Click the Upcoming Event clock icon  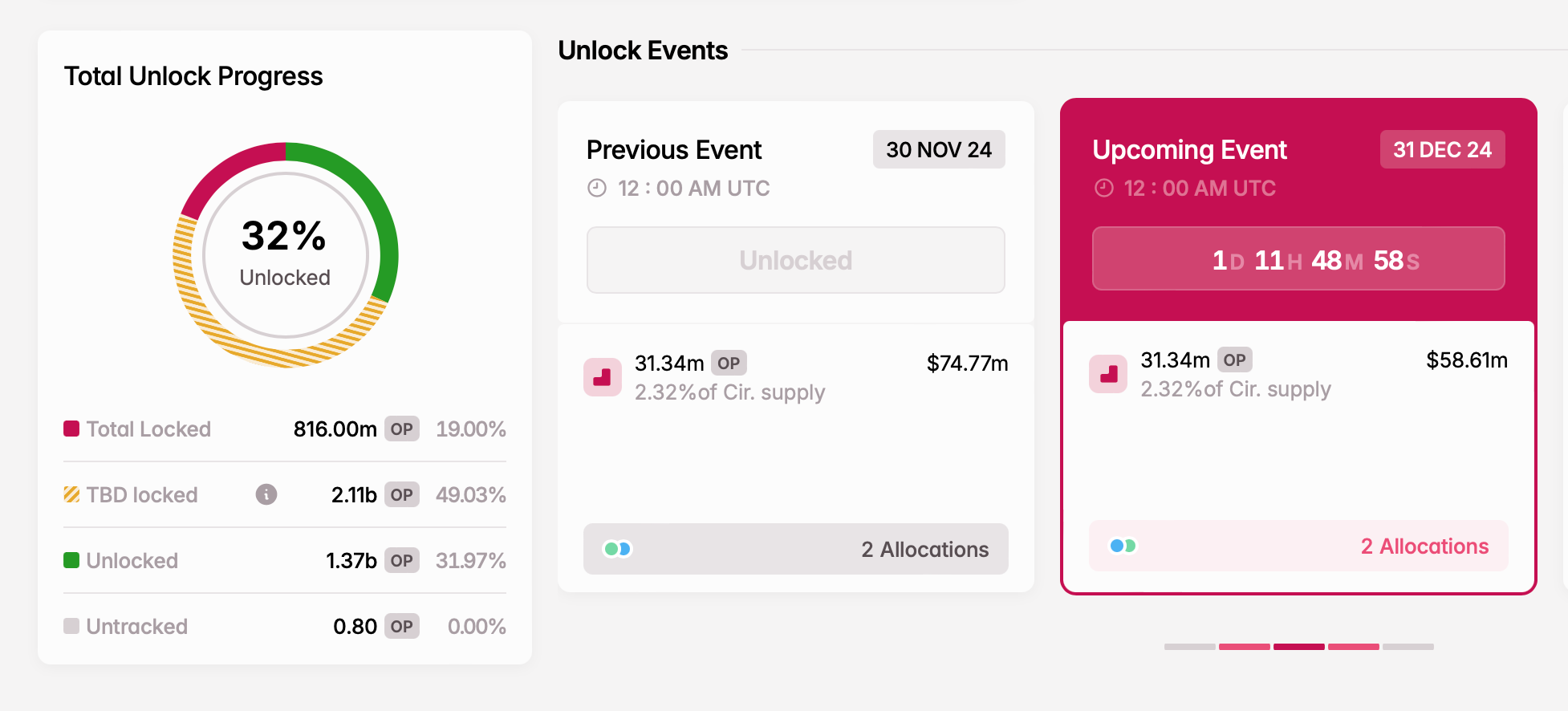[1104, 188]
